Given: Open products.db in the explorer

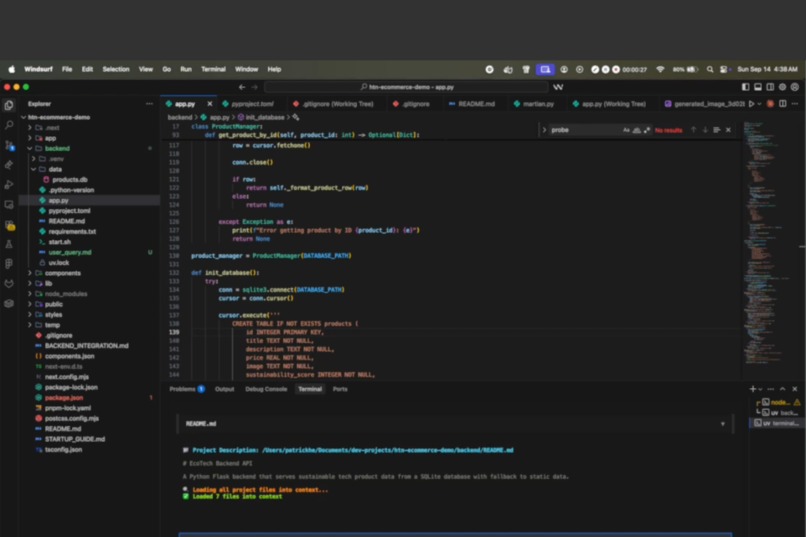Looking at the screenshot, I should 69,180.
